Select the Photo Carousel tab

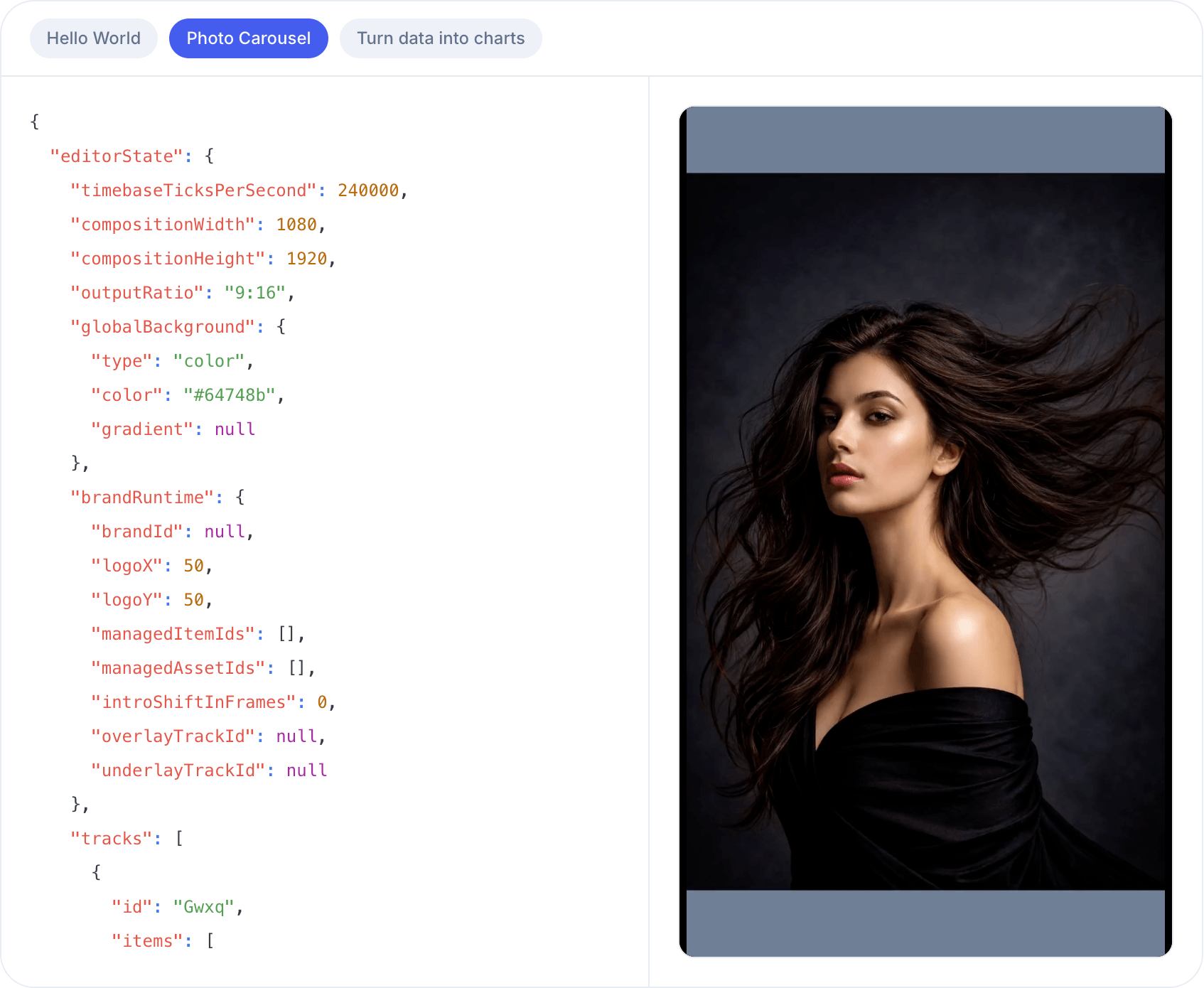tap(248, 38)
